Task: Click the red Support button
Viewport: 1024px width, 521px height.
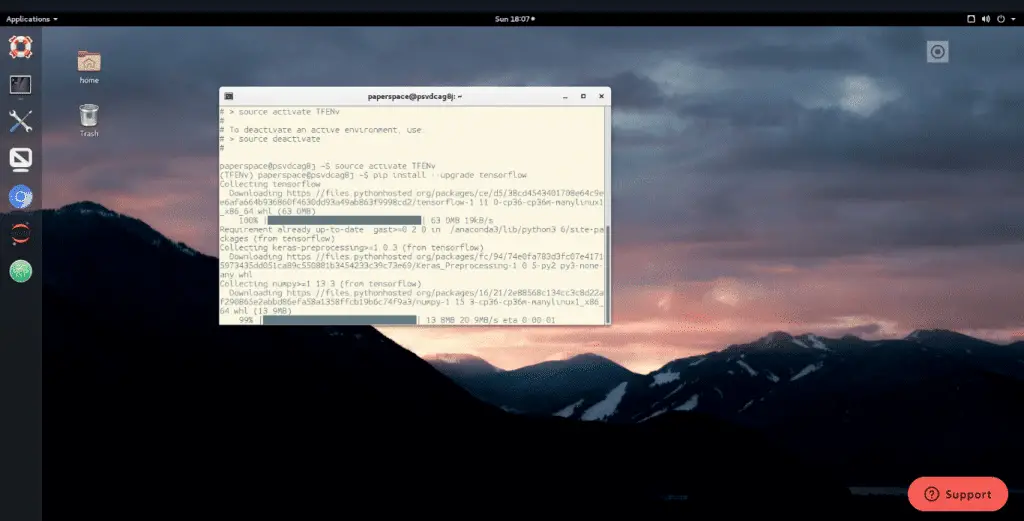Action: tap(957, 494)
